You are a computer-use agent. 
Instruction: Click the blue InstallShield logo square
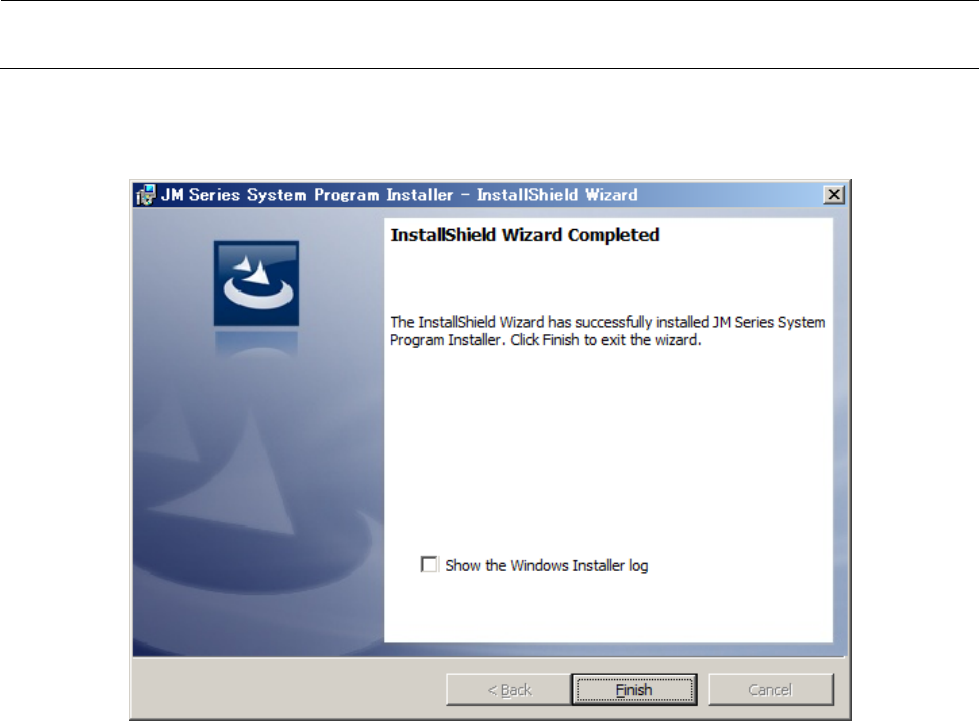256,283
